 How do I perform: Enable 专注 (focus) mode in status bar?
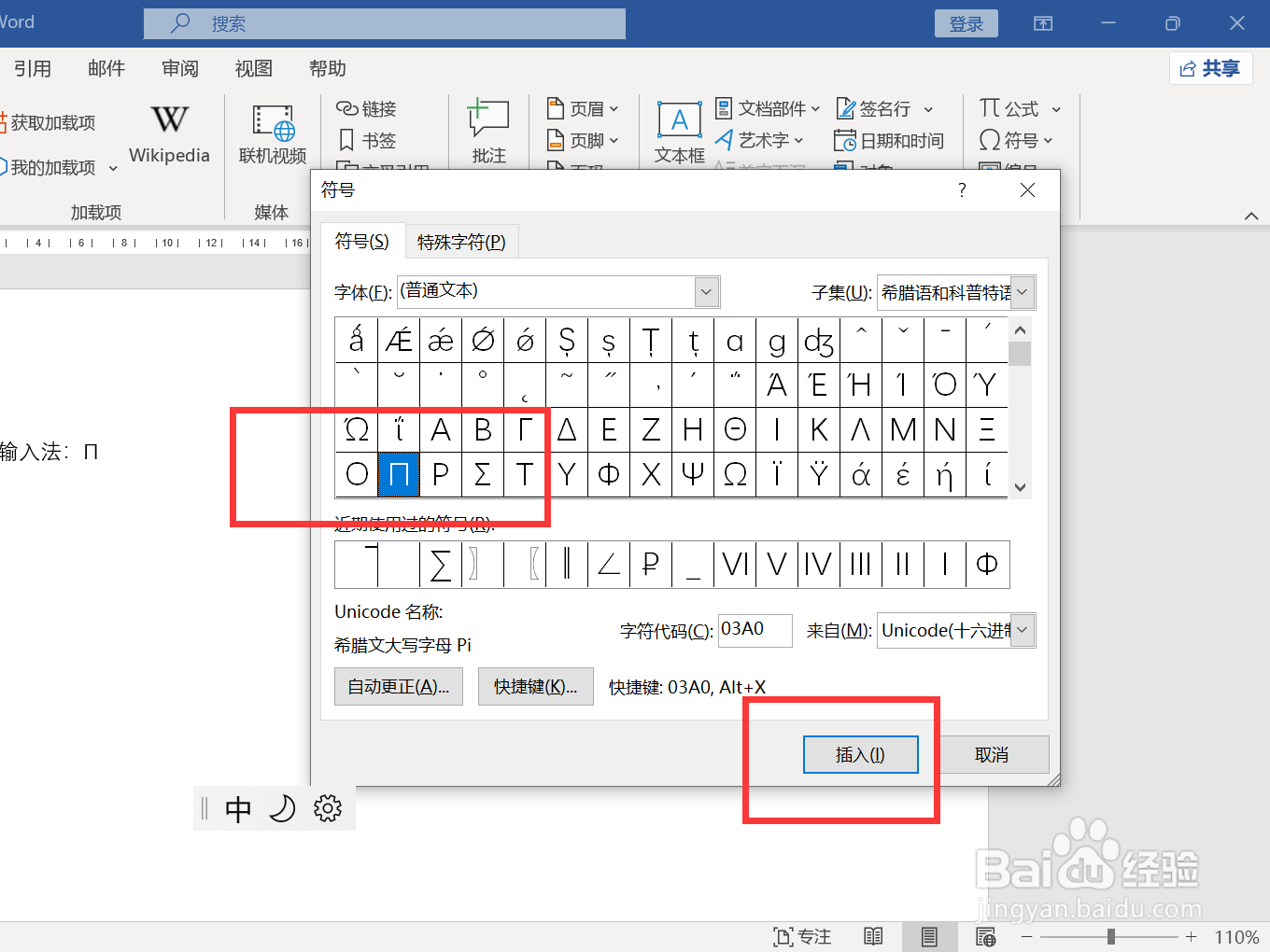800,936
